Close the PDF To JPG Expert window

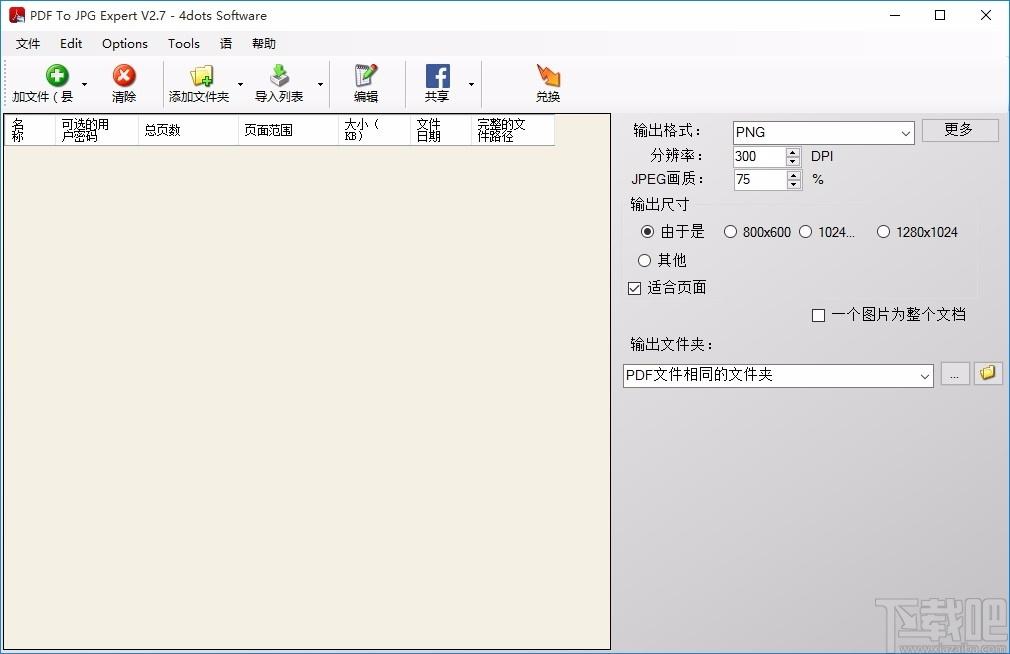pos(986,15)
